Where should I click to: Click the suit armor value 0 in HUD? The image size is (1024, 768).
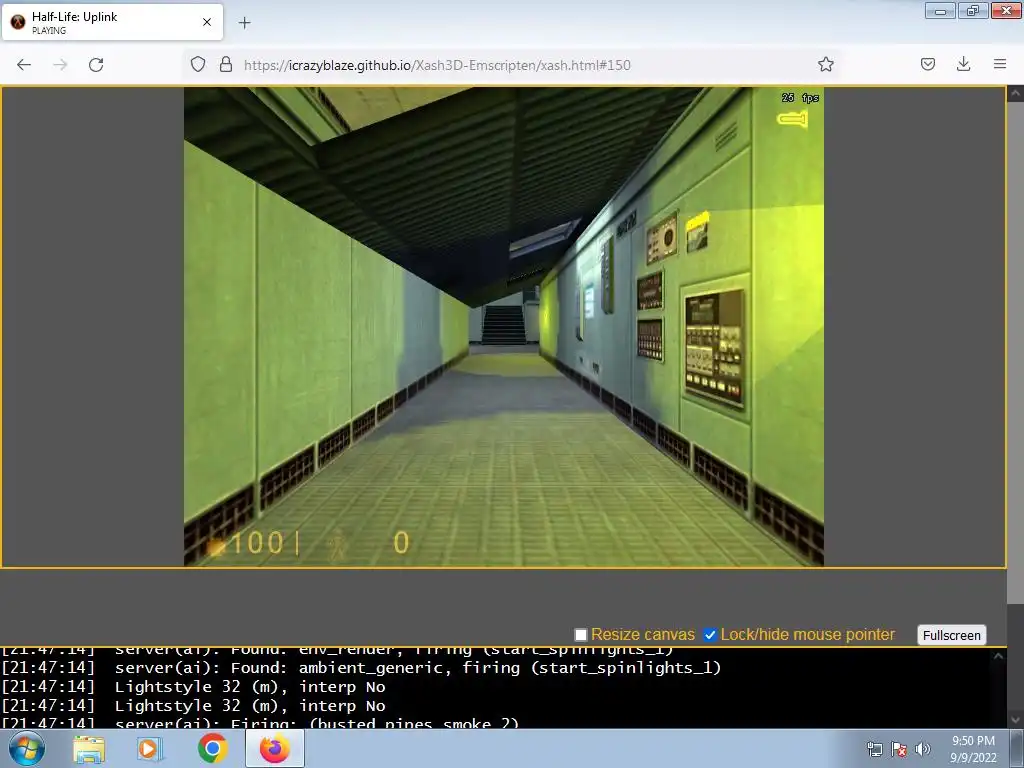[401, 543]
